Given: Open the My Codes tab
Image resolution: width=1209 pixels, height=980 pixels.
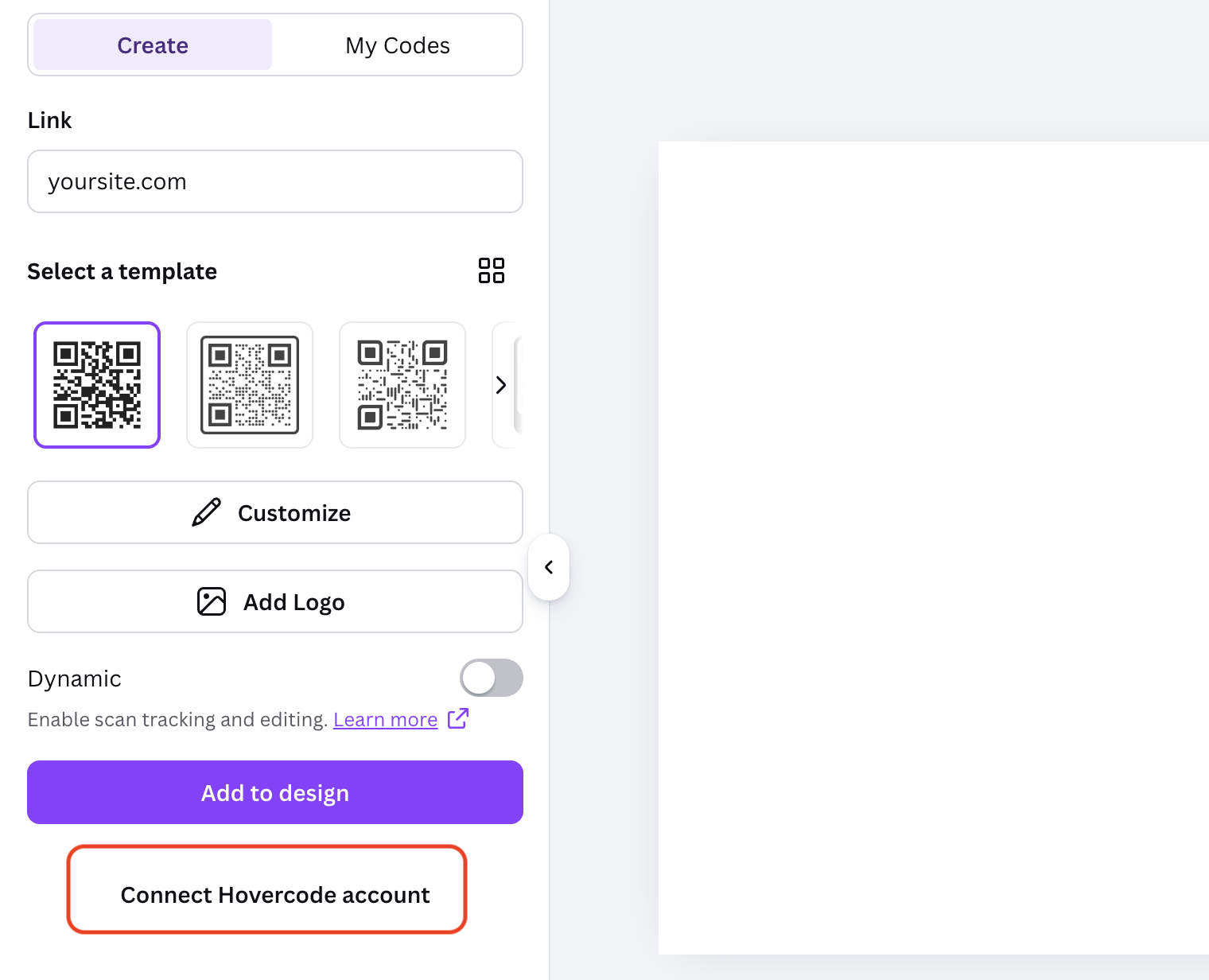Looking at the screenshot, I should pyautogui.click(x=397, y=45).
